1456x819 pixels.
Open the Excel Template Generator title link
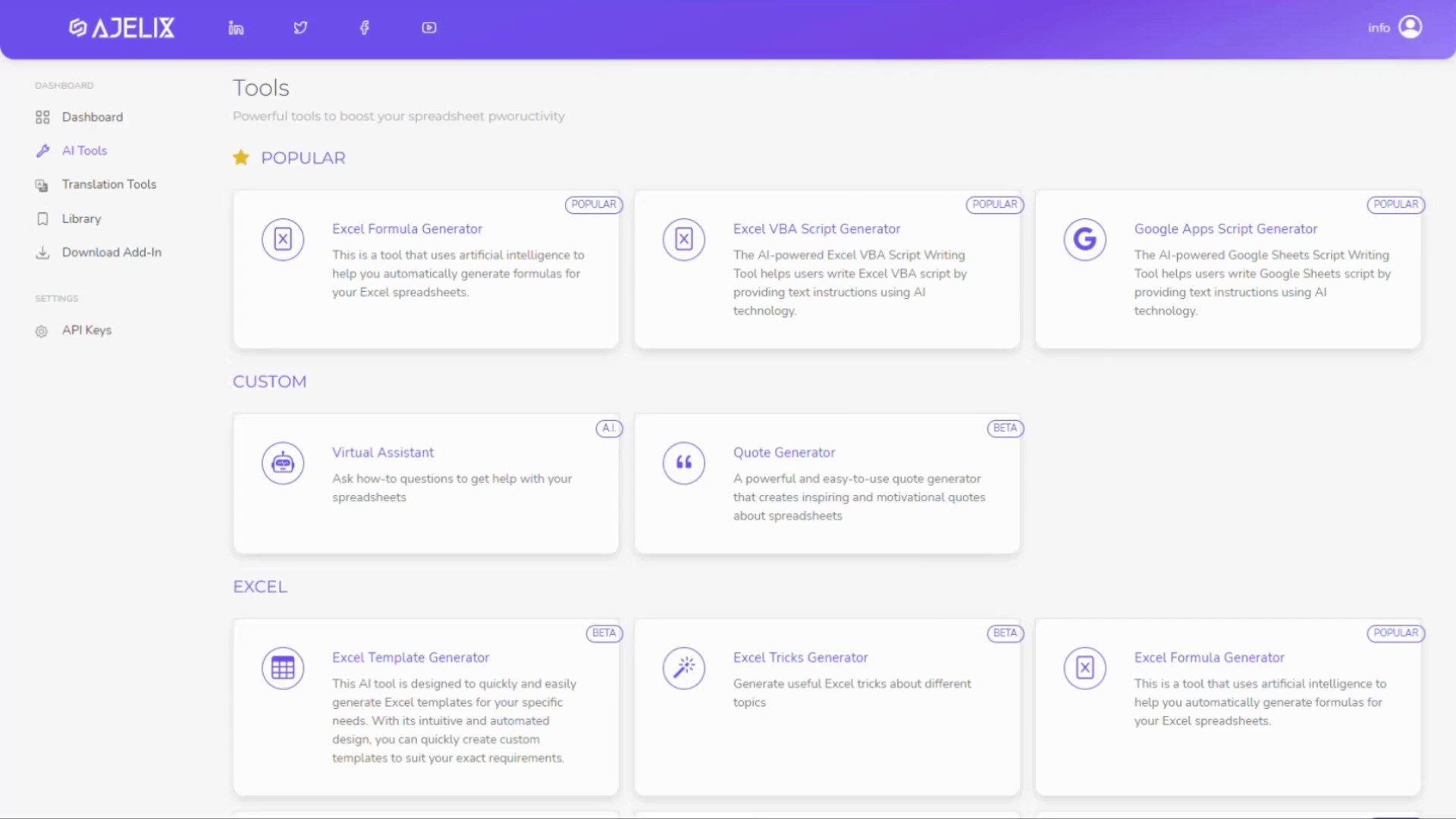pyautogui.click(x=410, y=657)
